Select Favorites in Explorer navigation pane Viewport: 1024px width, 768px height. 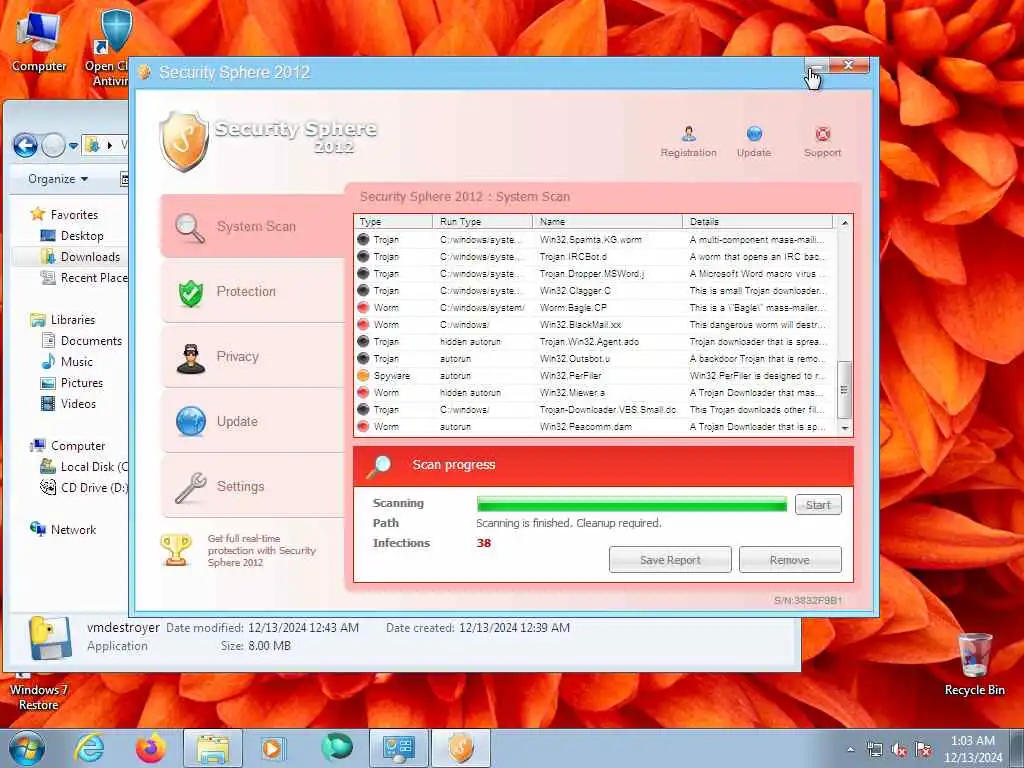click(x=64, y=214)
